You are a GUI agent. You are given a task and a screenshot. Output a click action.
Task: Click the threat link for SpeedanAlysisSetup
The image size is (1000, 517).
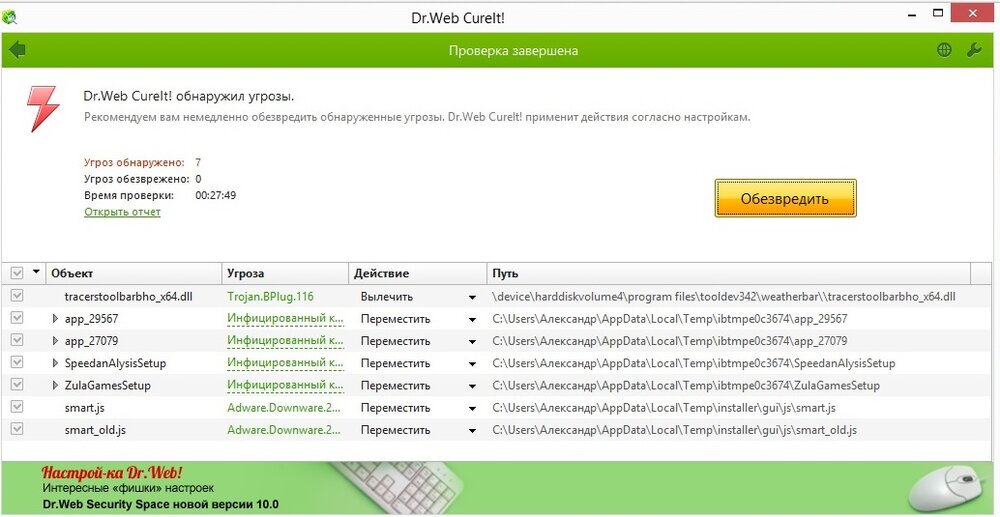click(x=285, y=363)
